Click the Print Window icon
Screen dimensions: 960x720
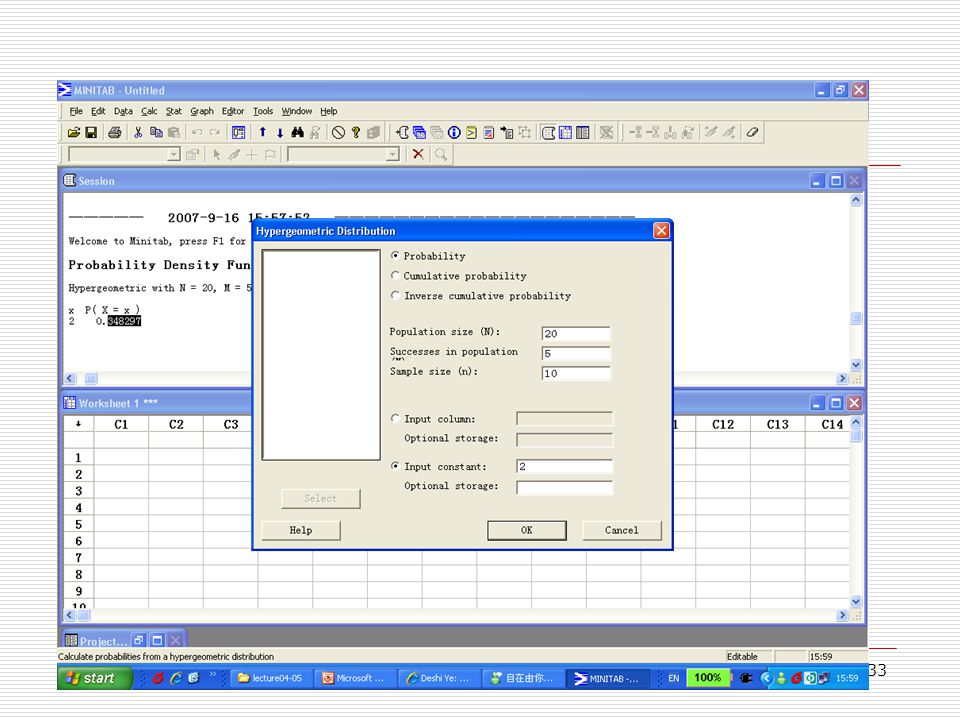coord(114,132)
